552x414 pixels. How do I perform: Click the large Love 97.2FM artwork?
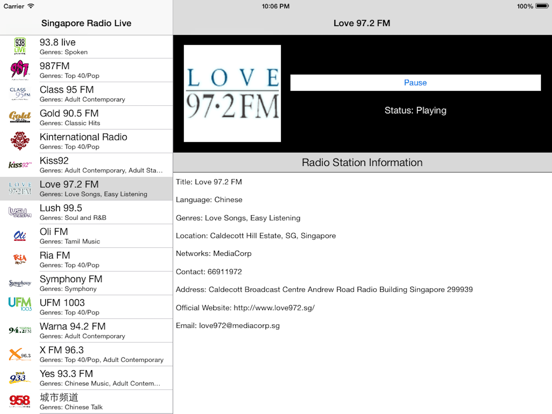(x=232, y=93)
